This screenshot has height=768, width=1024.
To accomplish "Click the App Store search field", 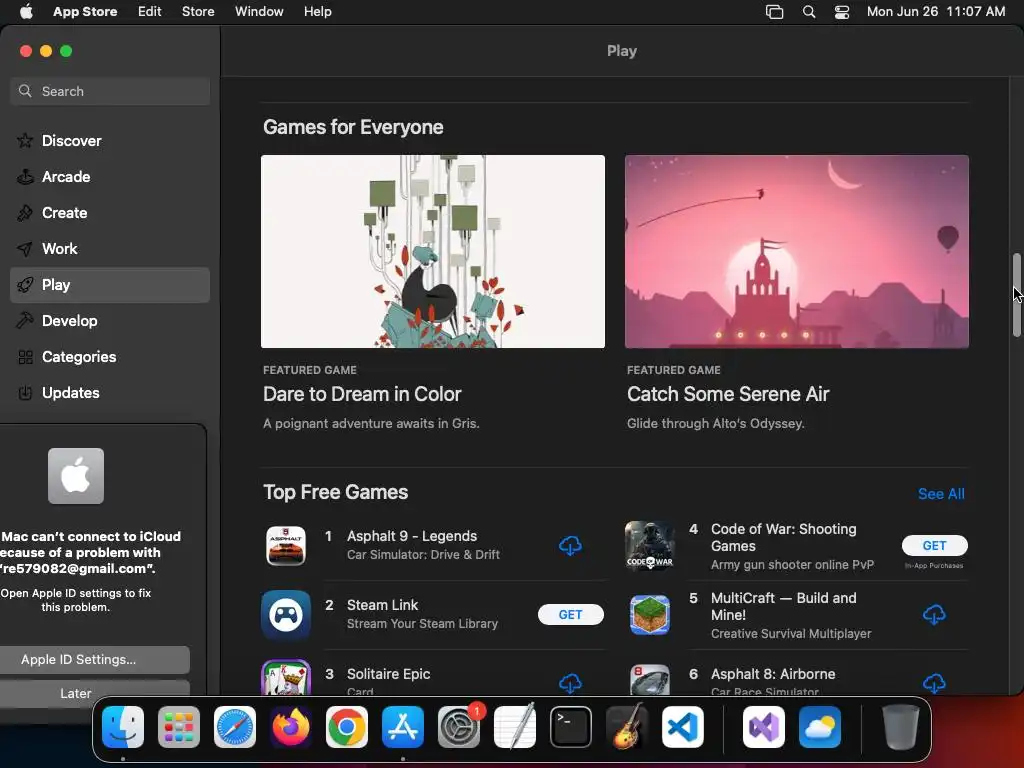I will [110, 91].
